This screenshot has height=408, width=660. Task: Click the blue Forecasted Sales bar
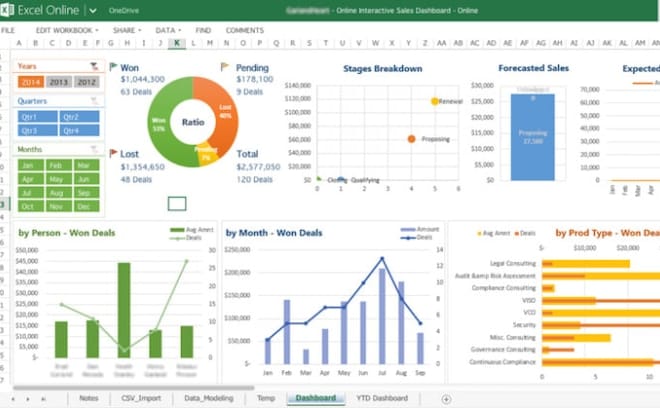coord(532,137)
